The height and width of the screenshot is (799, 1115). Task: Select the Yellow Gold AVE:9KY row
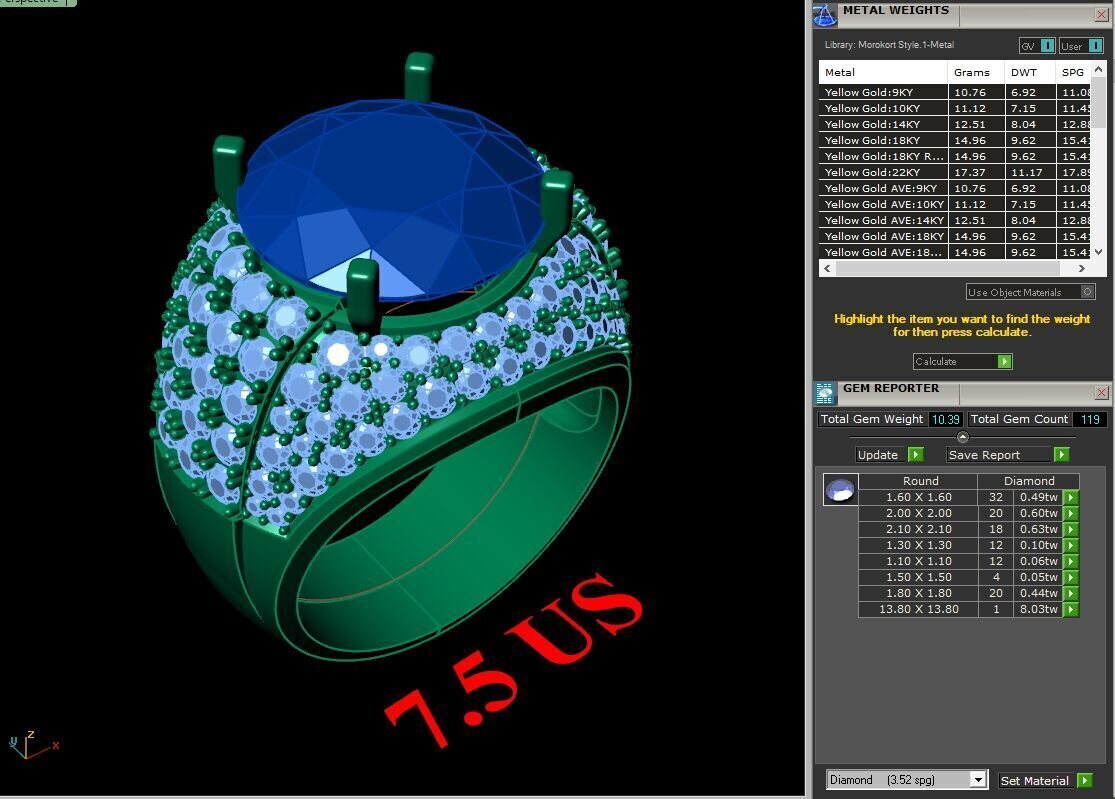[x=955, y=188]
